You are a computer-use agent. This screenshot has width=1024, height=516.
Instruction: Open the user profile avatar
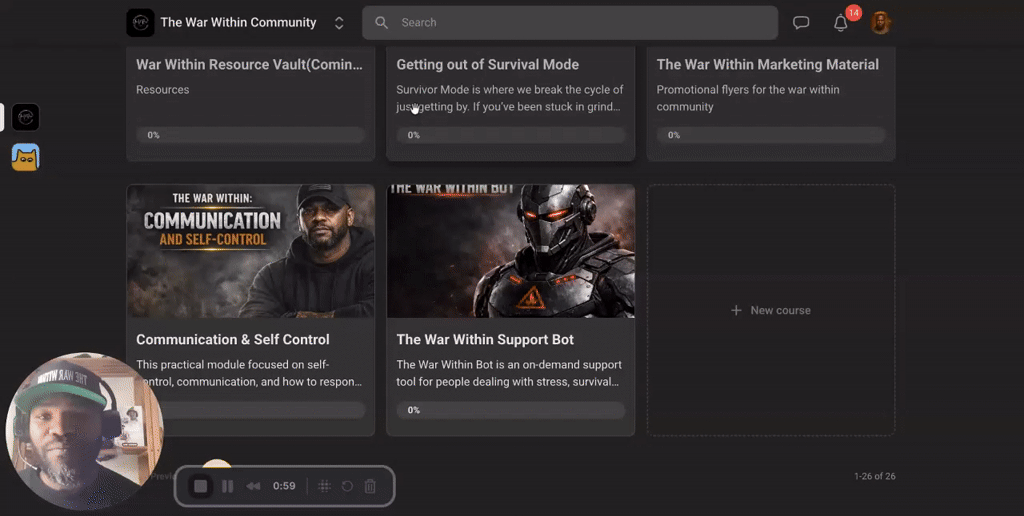pyautogui.click(x=880, y=23)
